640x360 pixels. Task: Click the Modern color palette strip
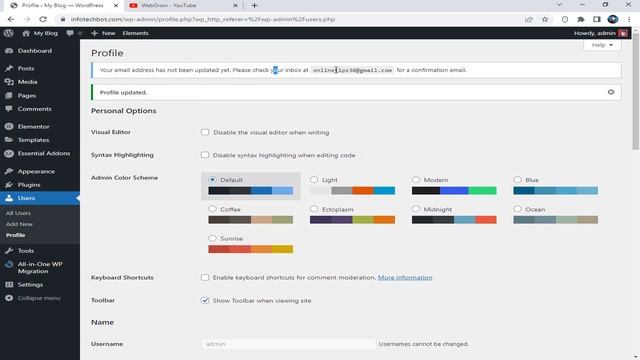point(454,191)
